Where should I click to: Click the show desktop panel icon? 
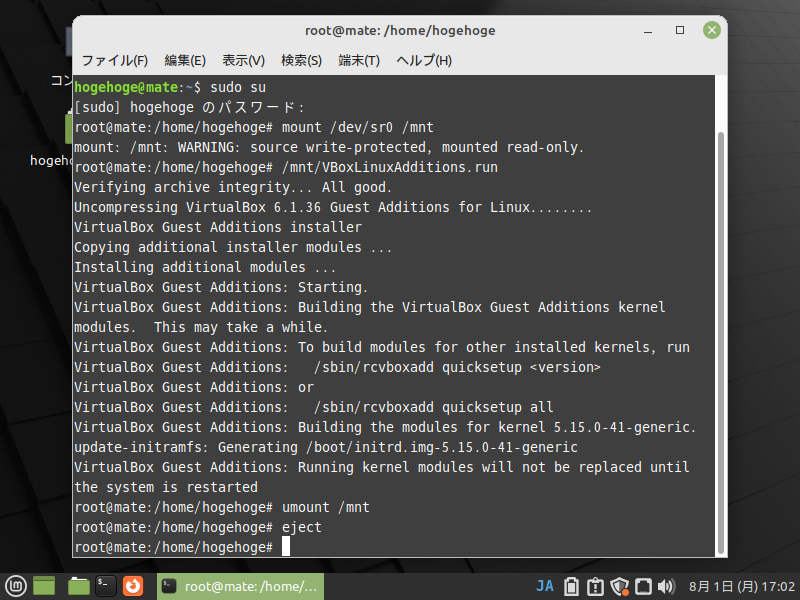tap(44, 586)
